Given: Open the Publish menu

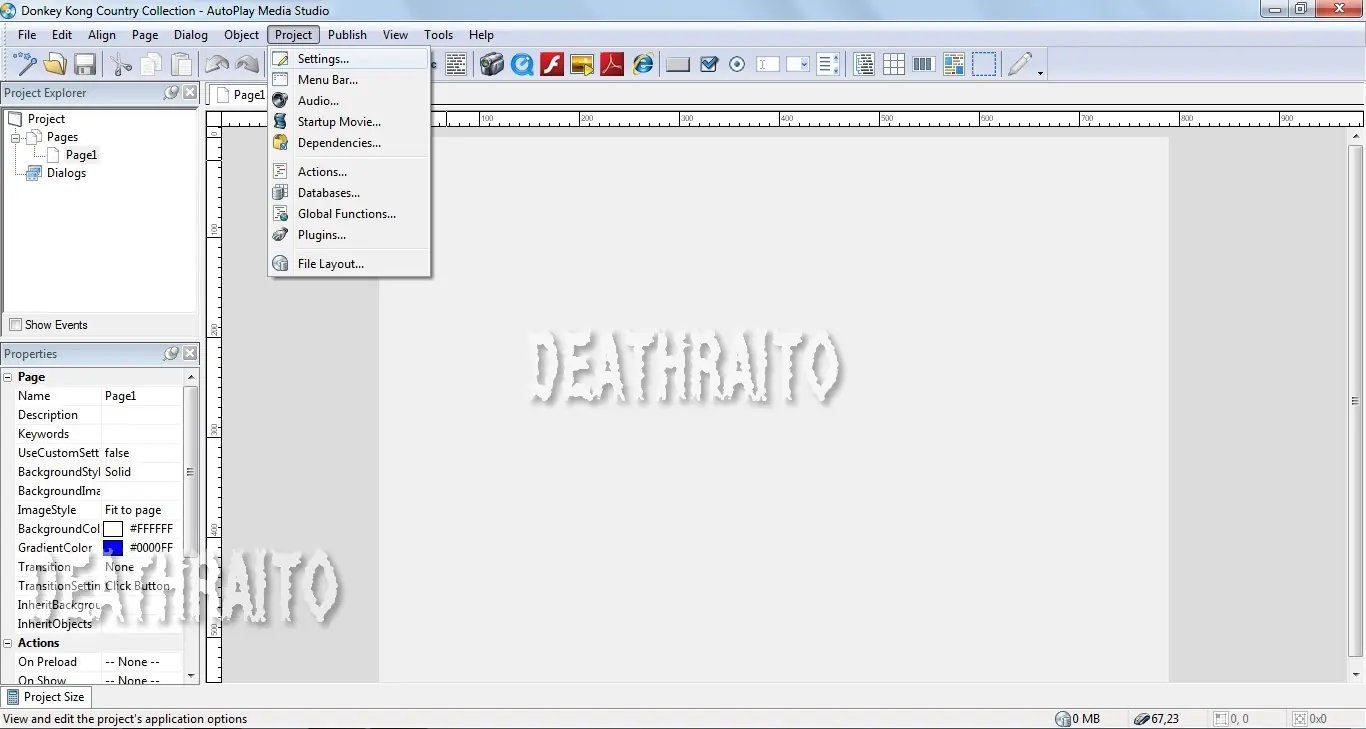Looking at the screenshot, I should tap(347, 35).
